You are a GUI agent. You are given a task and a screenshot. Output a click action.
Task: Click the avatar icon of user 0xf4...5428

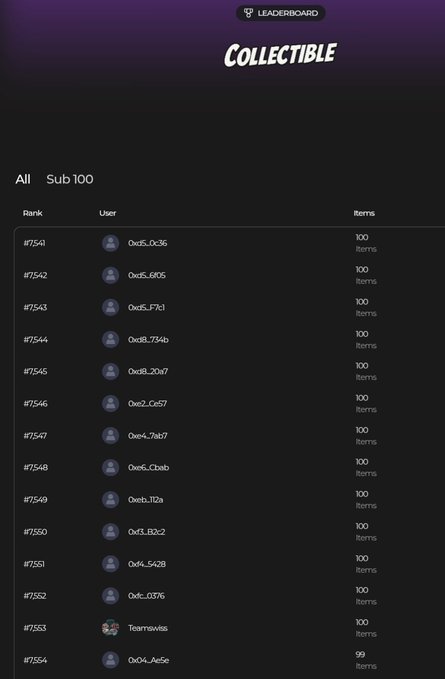tap(110, 564)
